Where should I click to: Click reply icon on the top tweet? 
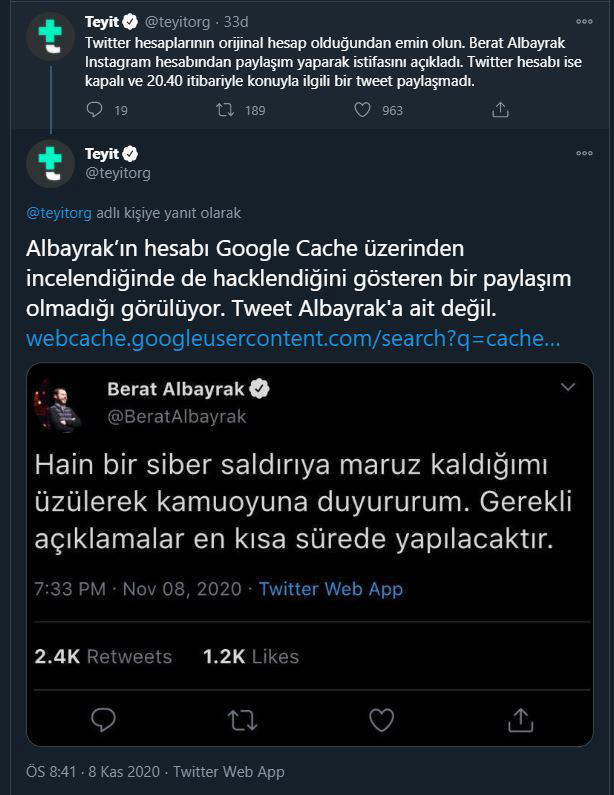click(x=93, y=110)
